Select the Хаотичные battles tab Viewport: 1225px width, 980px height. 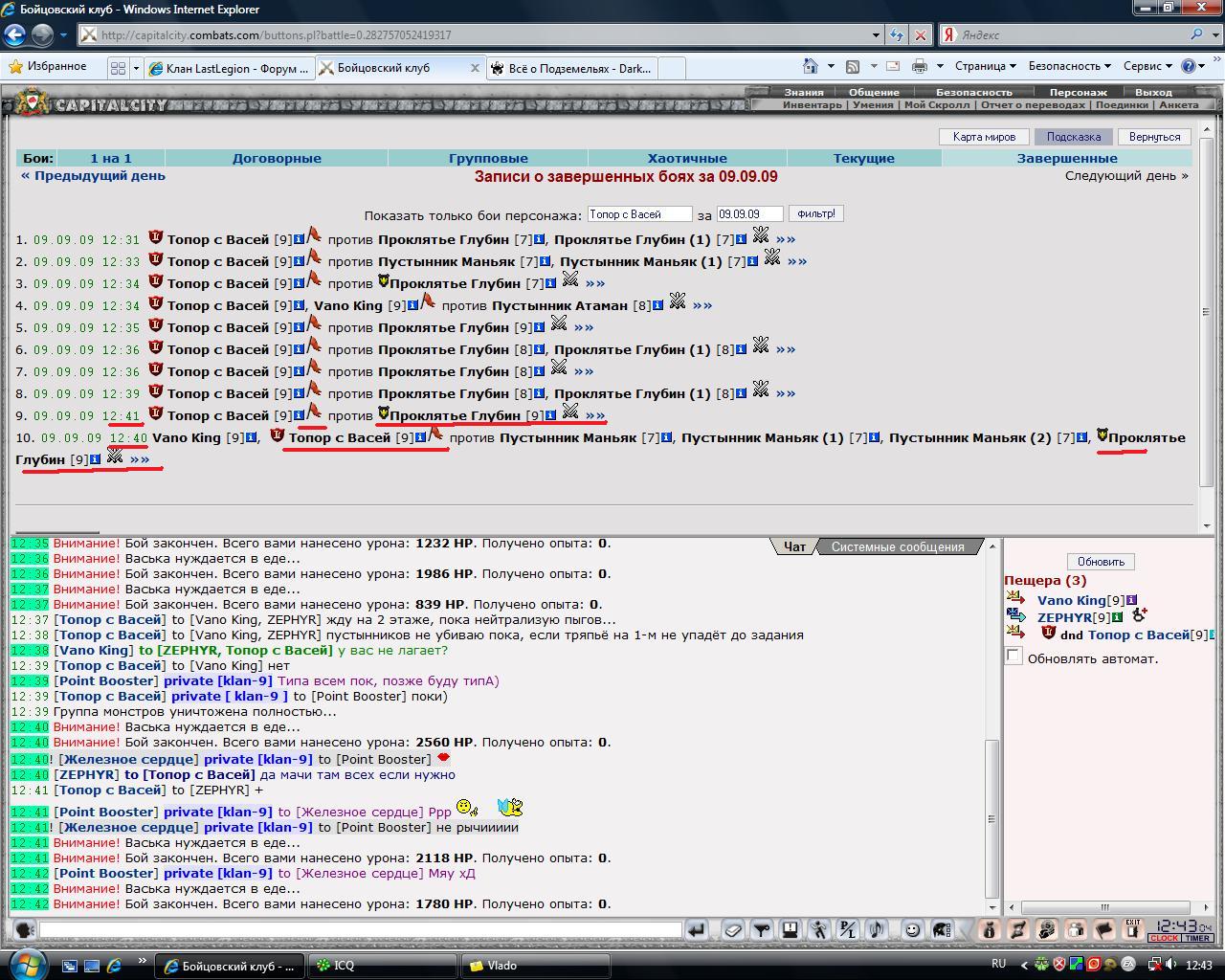tap(687, 158)
